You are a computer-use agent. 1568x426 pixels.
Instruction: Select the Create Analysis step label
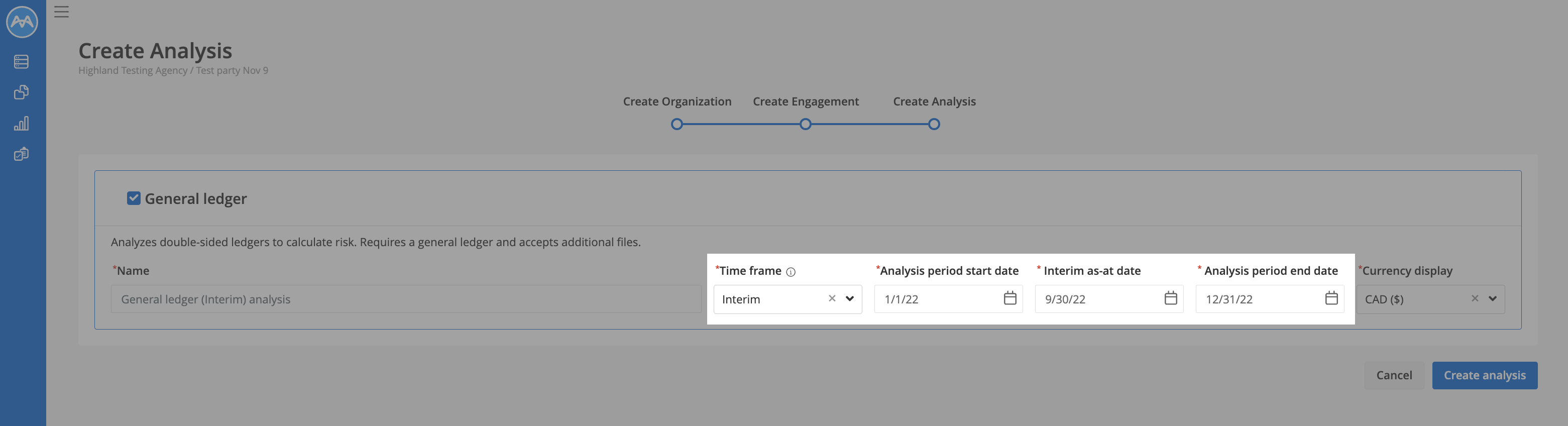tap(934, 101)
